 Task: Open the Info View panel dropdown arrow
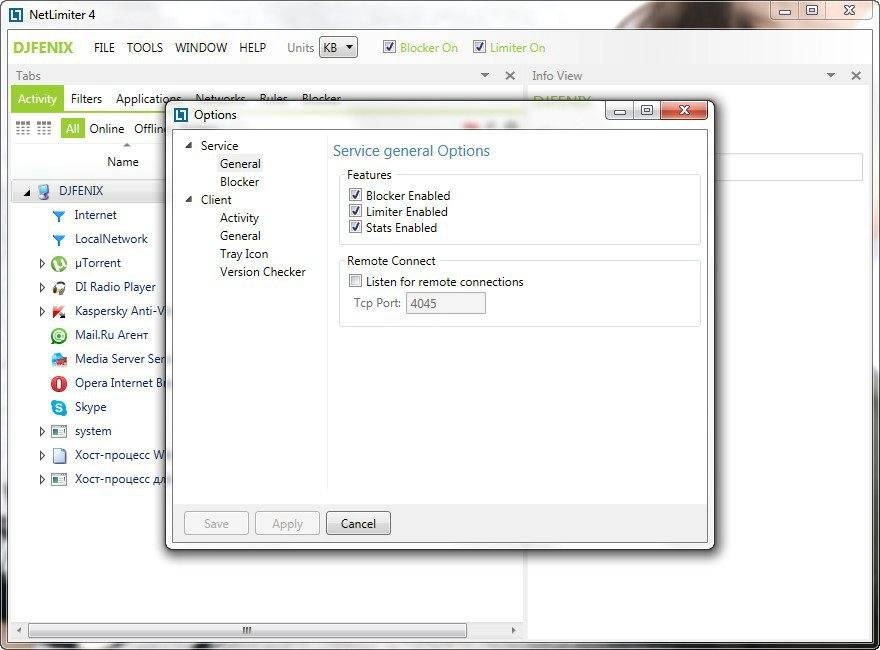[831, 75]
